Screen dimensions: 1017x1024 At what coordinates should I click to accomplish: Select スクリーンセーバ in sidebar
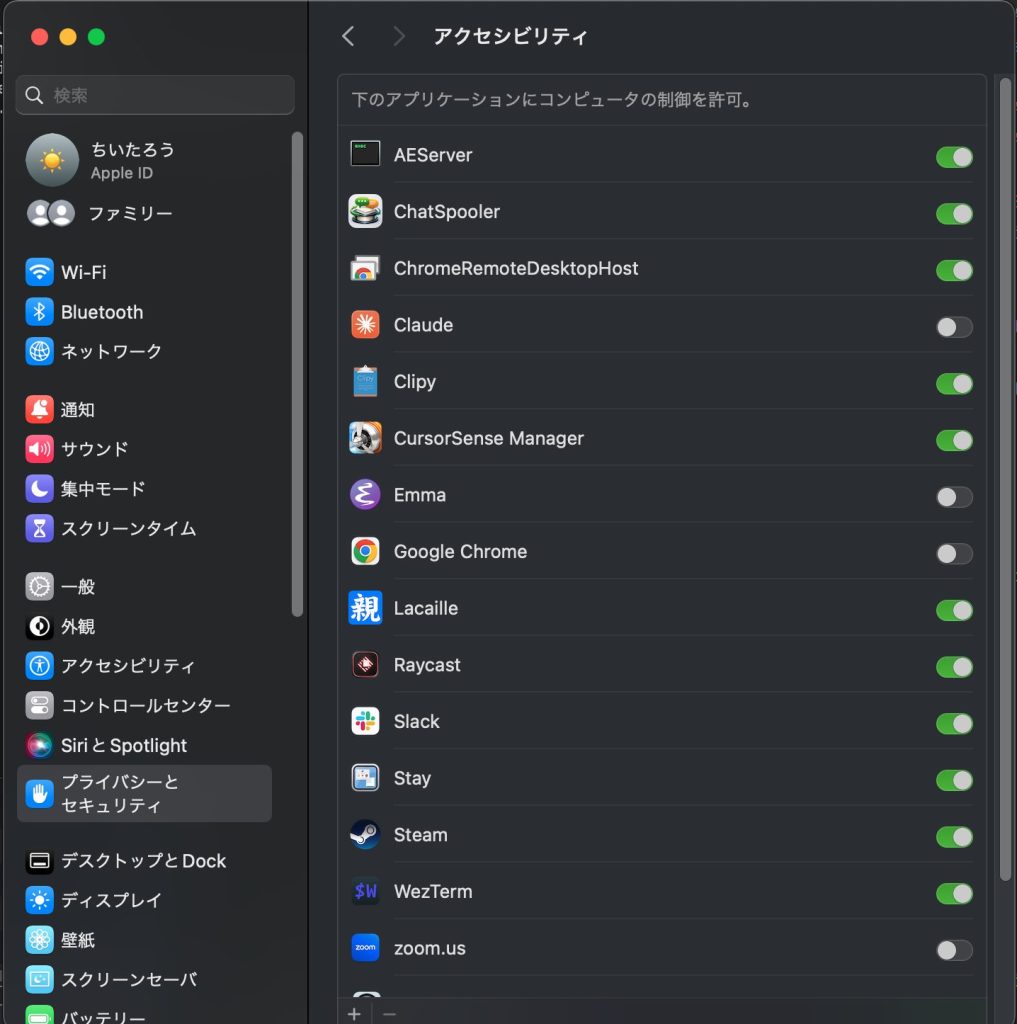point(144,979)
